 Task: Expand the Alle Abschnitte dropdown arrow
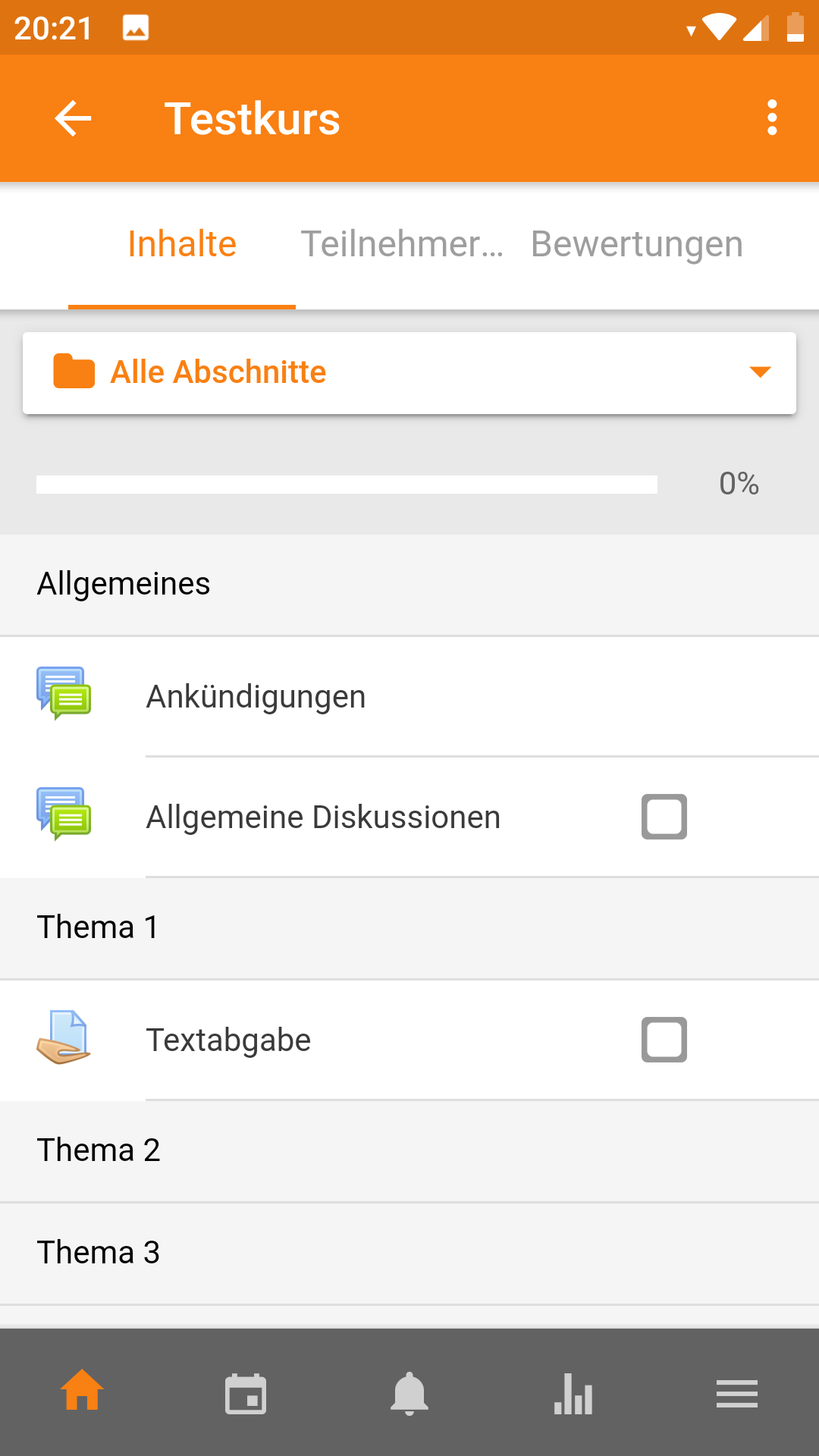pos(760,372)
